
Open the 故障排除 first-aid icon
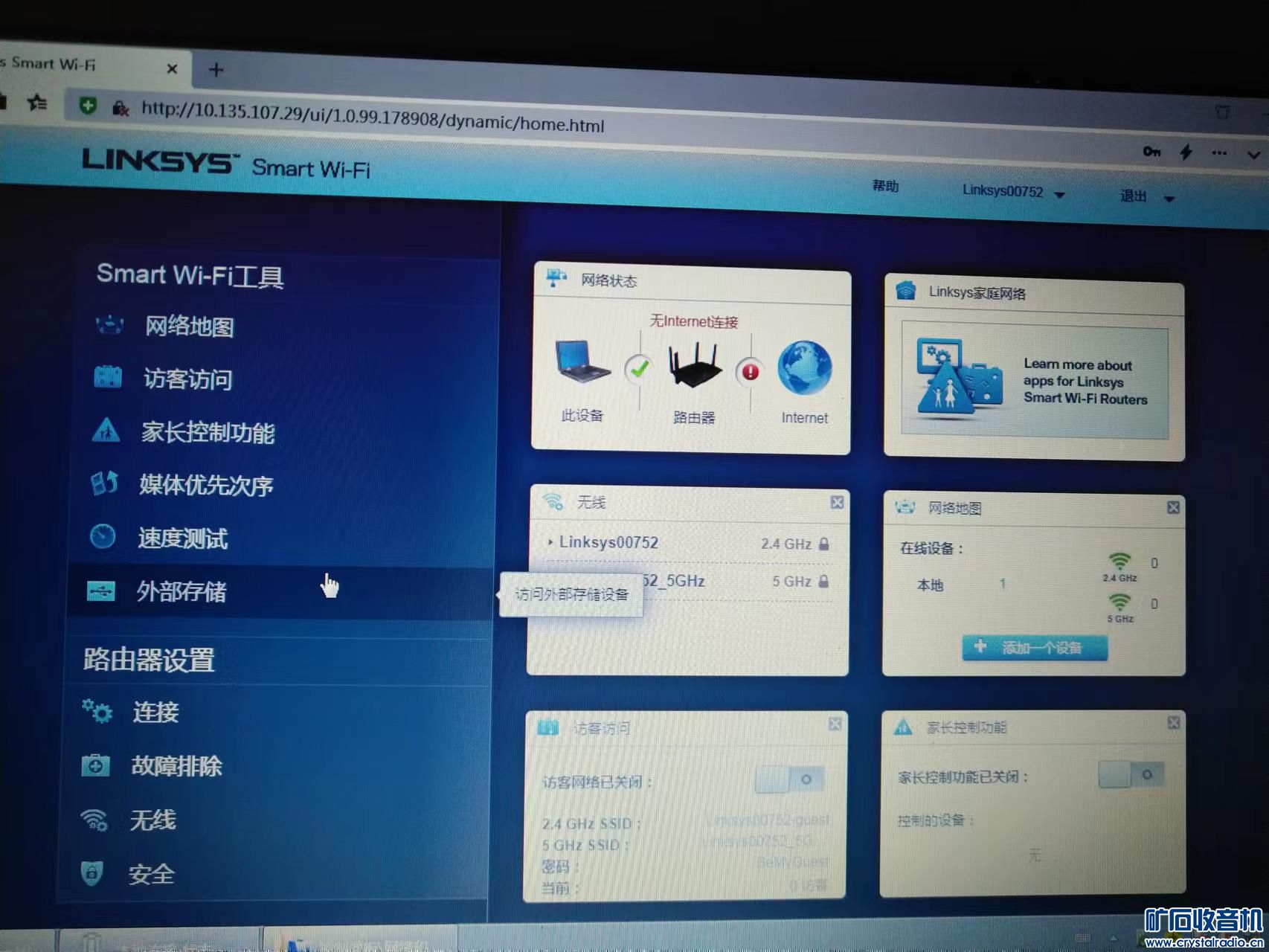[95, 765]
